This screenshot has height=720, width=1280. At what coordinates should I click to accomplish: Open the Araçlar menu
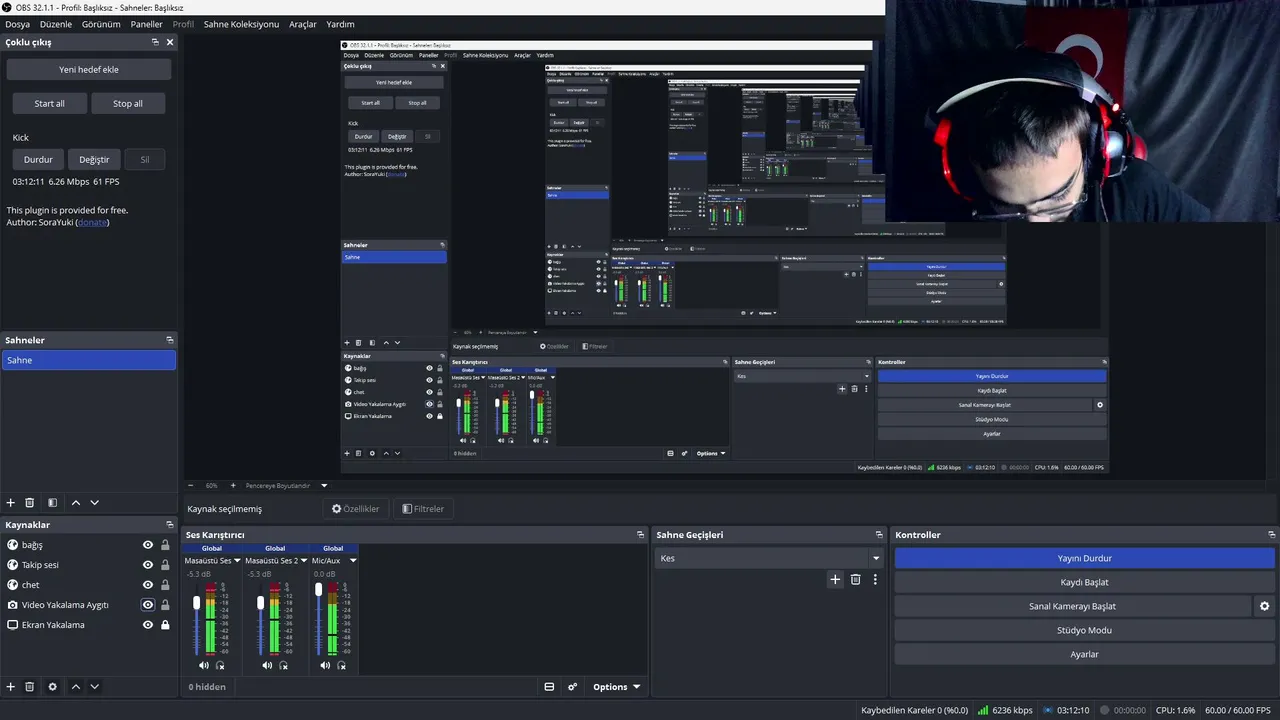pos(303,24)
